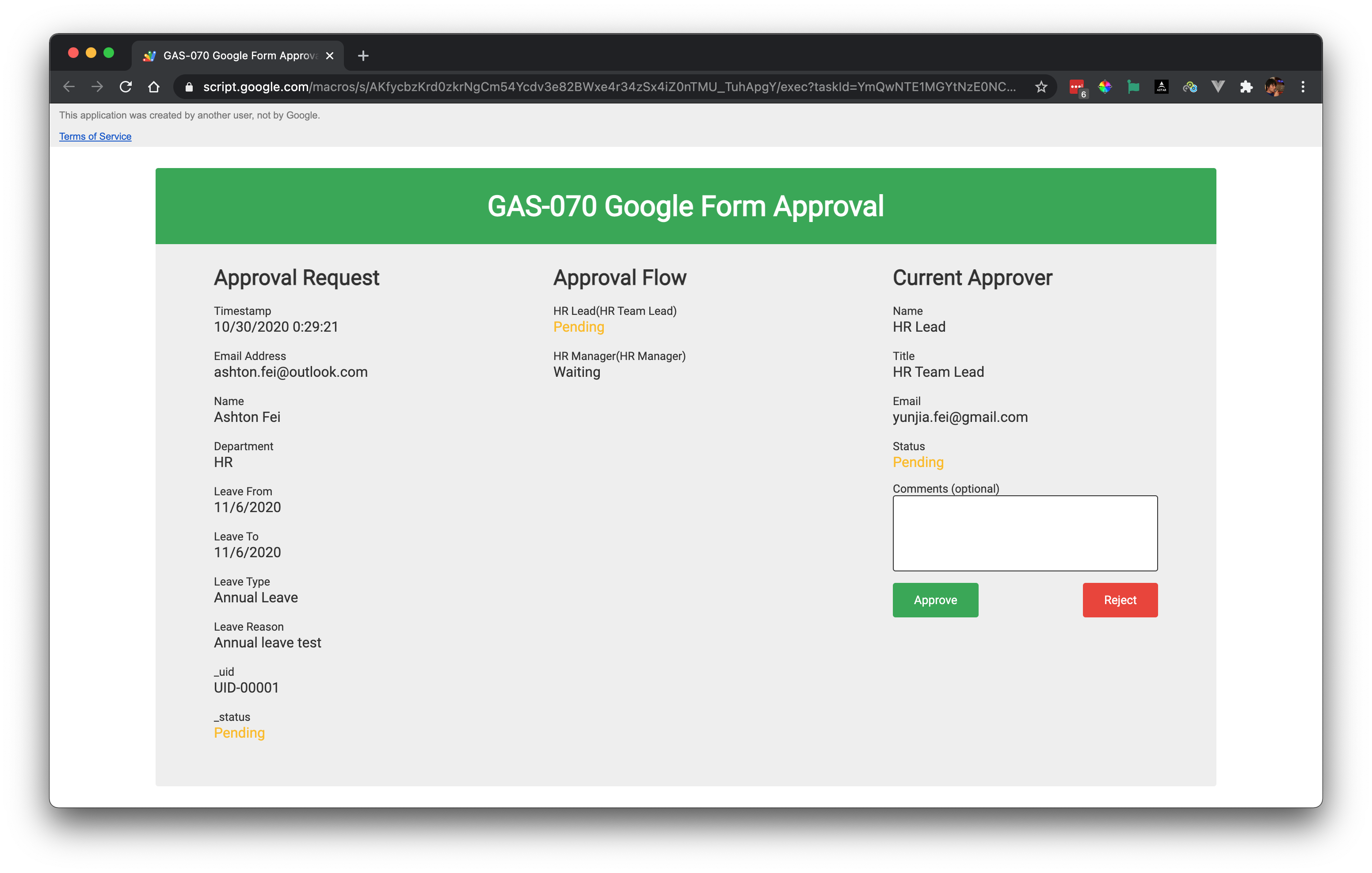Click the green page header banner

click(686, 206)
